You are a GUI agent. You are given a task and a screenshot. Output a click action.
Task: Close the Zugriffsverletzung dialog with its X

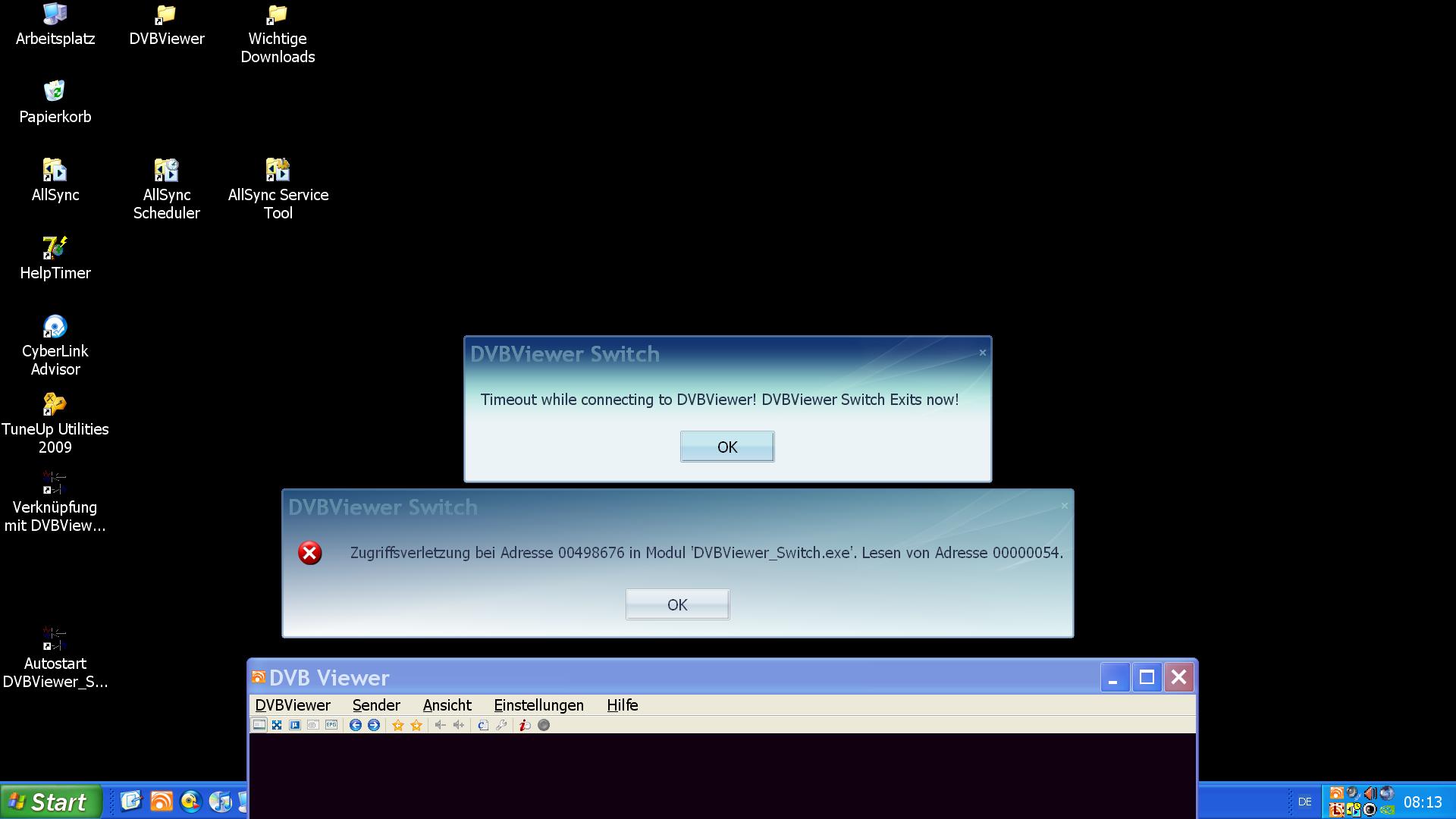point(1064,505)
